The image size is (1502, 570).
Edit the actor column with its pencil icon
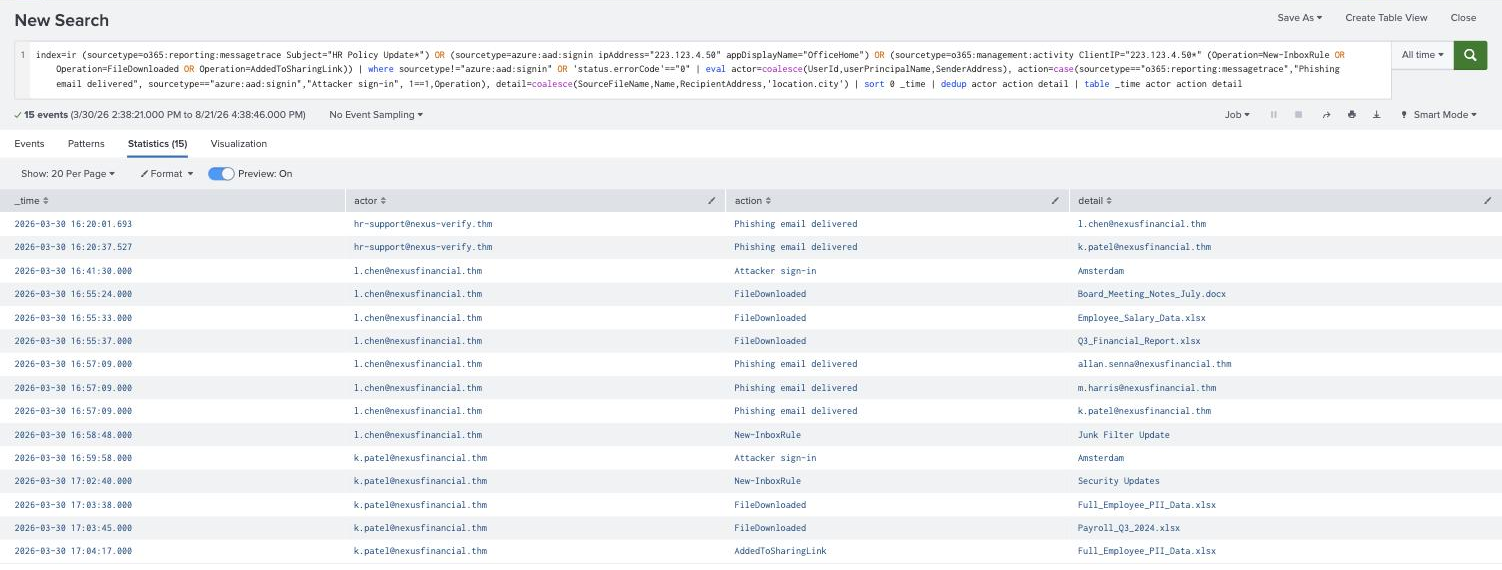712,201
